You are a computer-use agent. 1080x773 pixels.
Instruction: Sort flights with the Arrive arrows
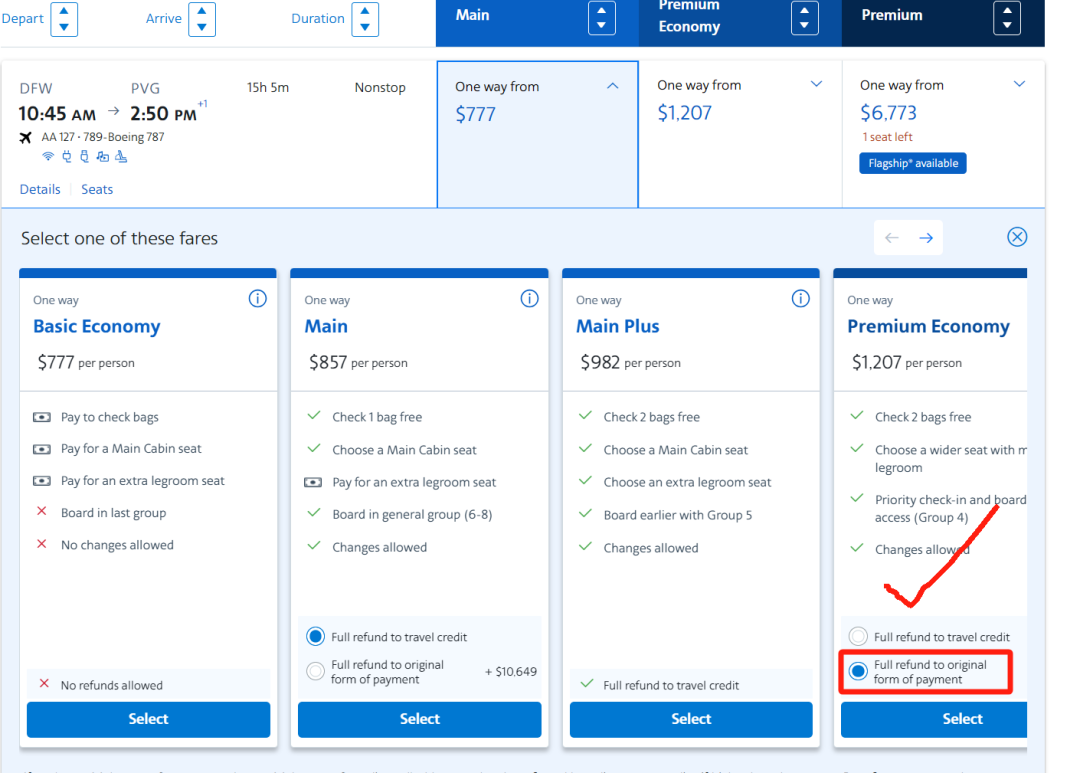pyautogui.click(x=202, y=19)
